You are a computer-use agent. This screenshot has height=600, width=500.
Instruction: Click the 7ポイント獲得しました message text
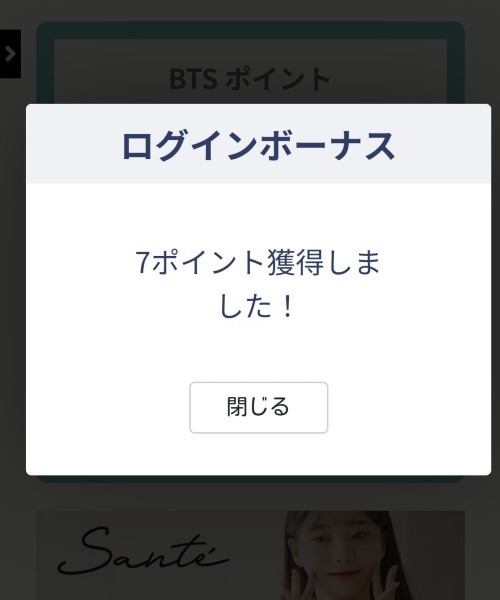click(x=258, y=284)
